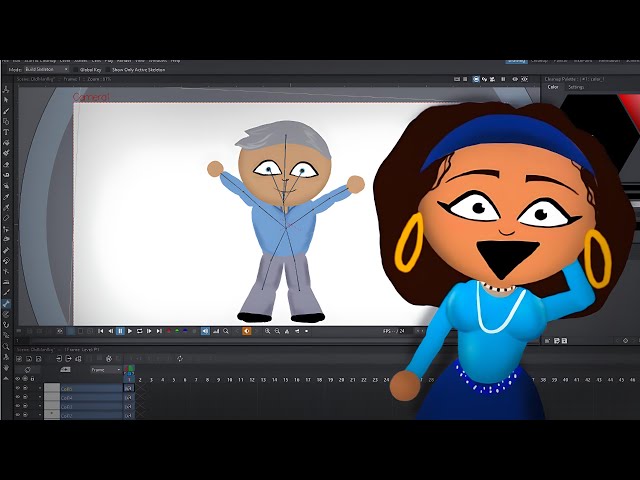Image resolution: width=640 pixels, height=480 pixels.
Task: Toggle the blue channel display
Action: pyautogui.click(x=186, y=331)
